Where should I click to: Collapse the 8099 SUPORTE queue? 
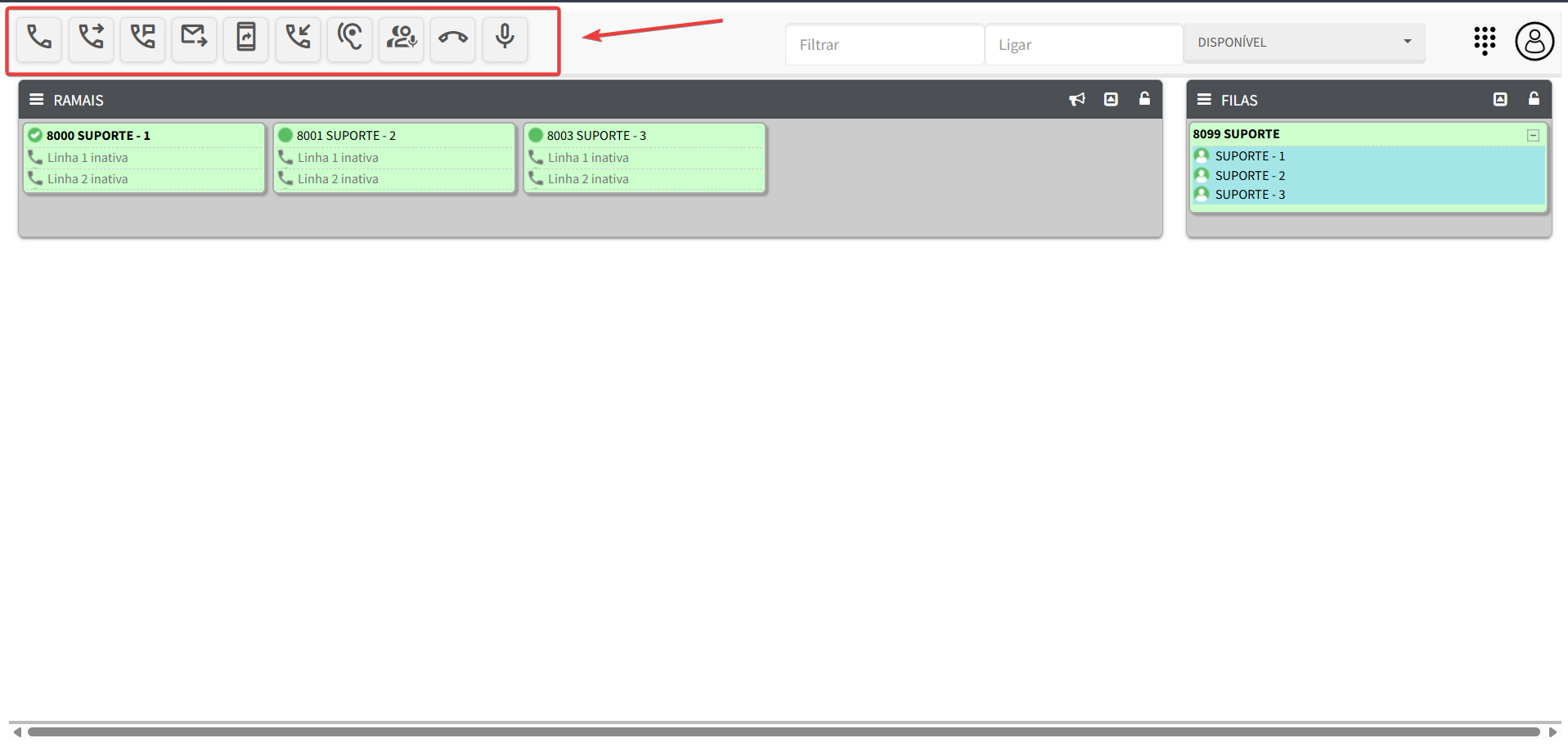1533,135
